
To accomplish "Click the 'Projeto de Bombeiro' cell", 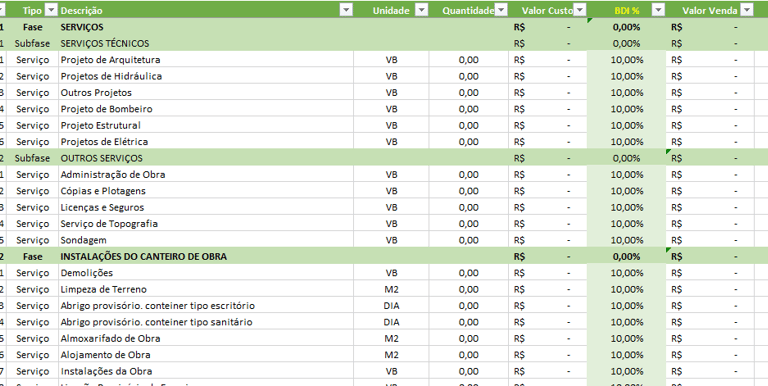I will [x=206, y=109].
